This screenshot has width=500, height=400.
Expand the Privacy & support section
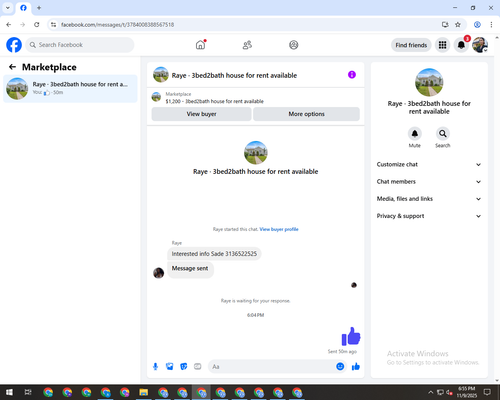click(429, 216)
